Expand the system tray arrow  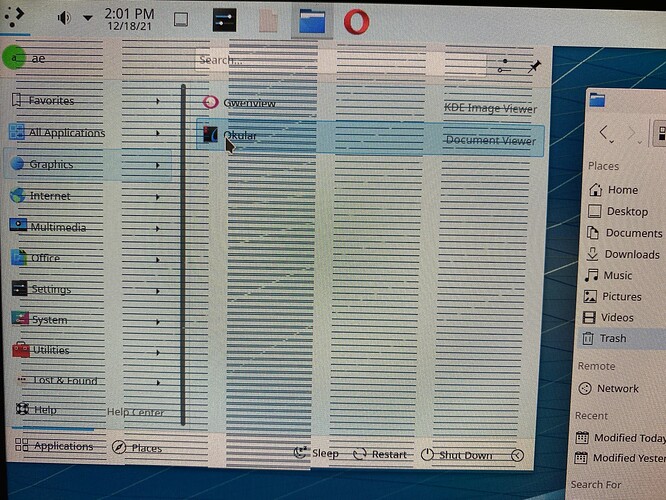click(x=87, y=18)
